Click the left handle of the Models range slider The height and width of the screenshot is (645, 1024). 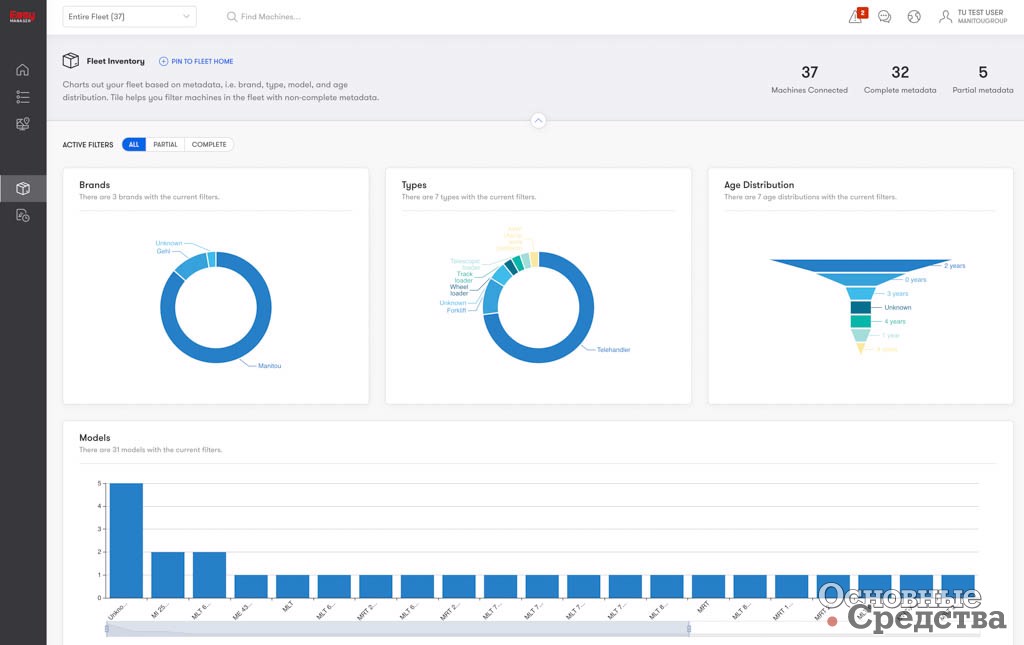(x=107, y=629)
